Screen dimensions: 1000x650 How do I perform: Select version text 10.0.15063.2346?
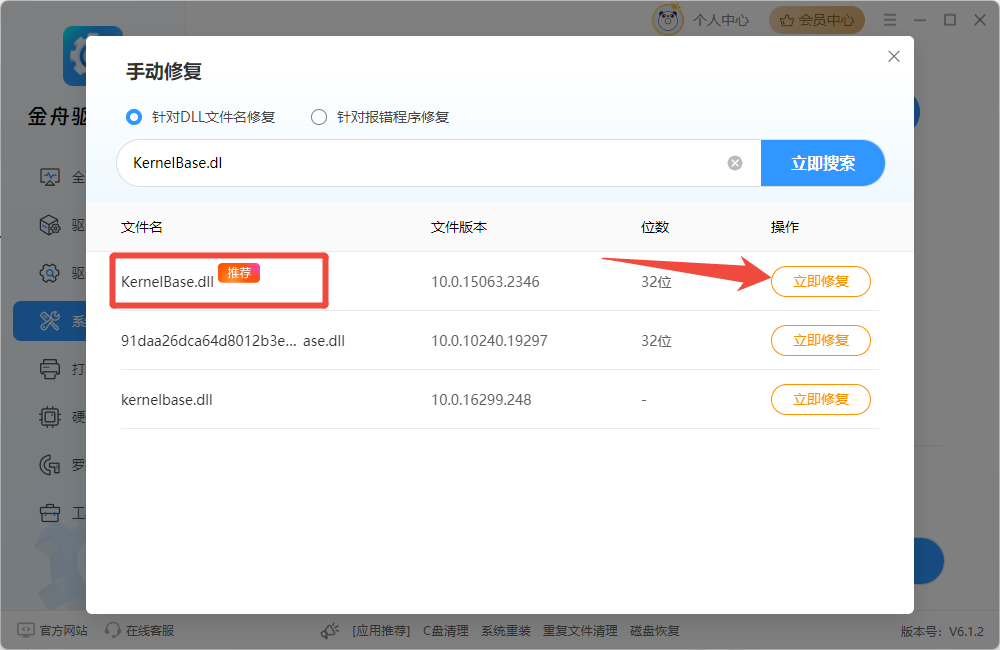point(485,282)
